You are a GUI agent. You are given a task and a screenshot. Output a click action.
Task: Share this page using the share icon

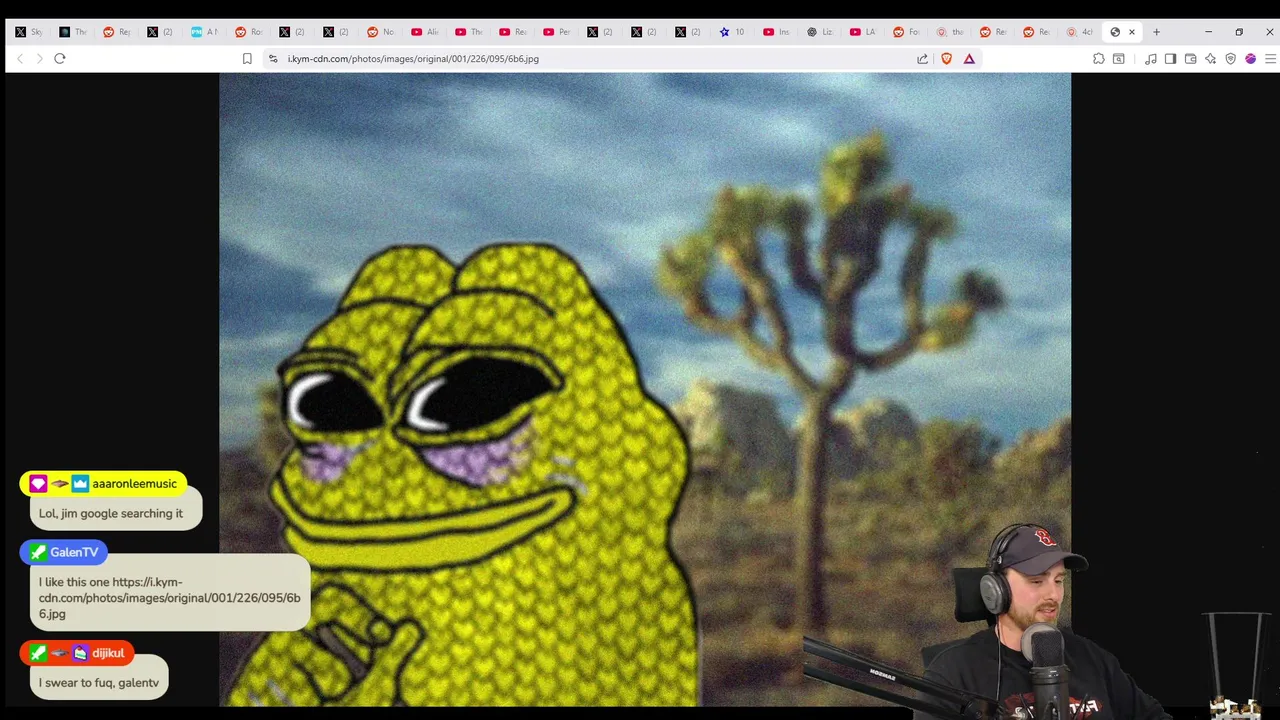(922, 59)
